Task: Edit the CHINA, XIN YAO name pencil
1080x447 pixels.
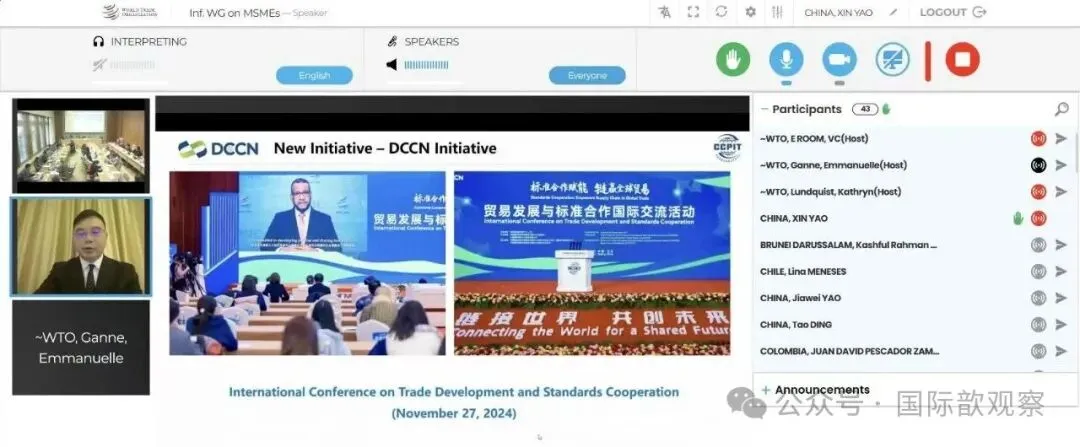Action: [x=893, y=13]
